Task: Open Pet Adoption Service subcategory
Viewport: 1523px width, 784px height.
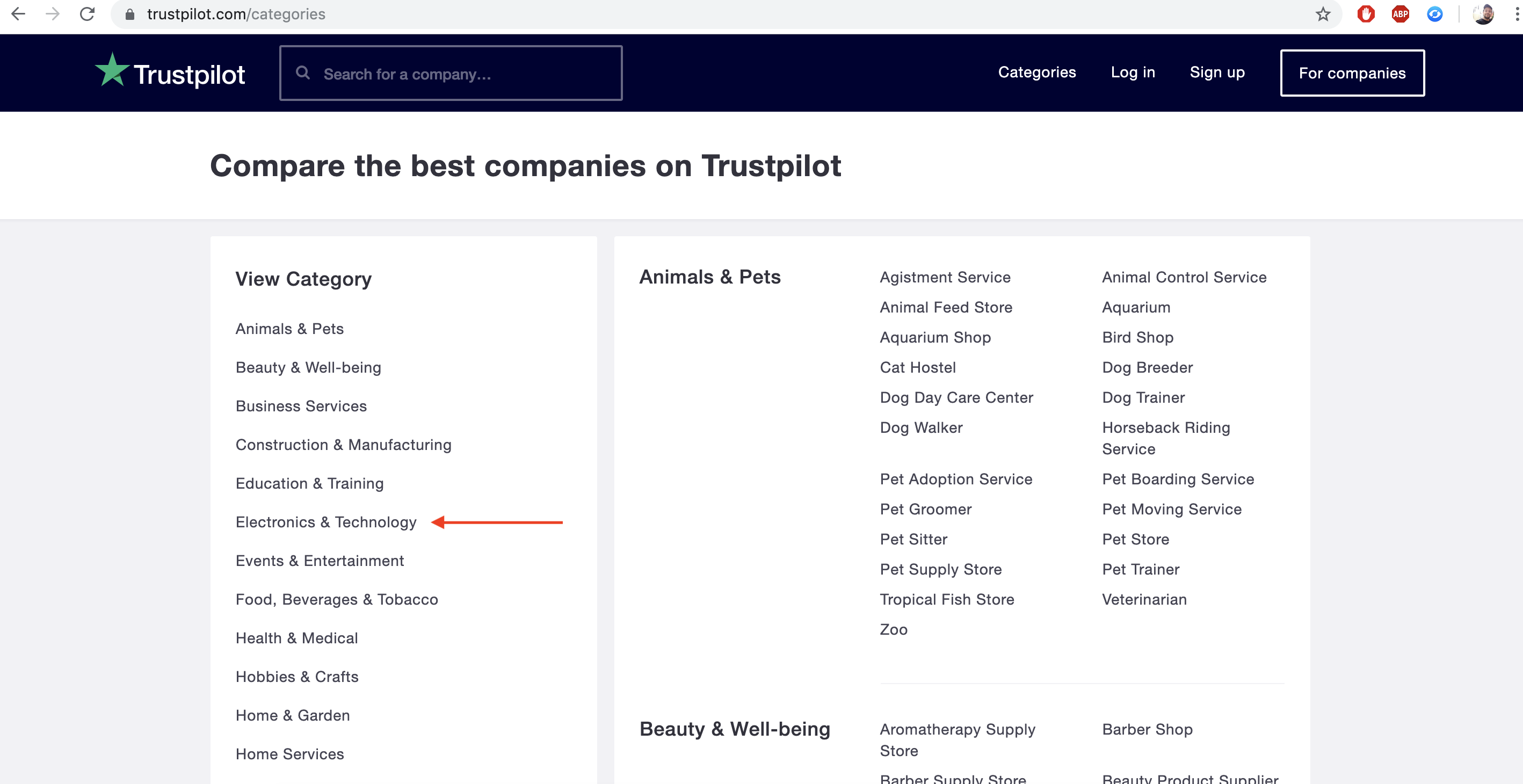Action: click(x=956, y=480)
